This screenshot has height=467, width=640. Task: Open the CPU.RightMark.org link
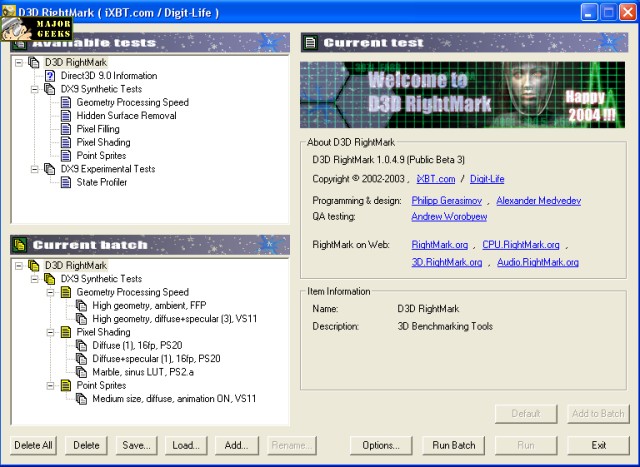[x=520, y=245]
